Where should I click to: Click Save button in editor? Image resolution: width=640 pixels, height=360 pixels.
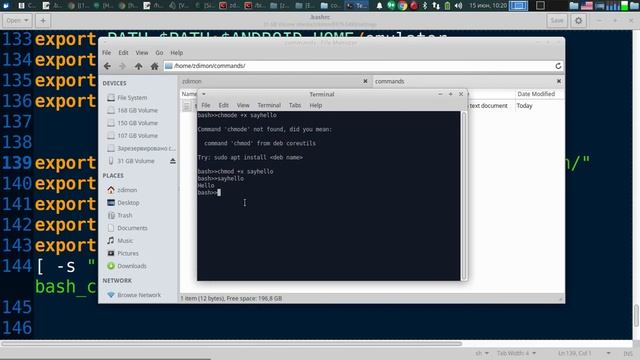point(557,20)
